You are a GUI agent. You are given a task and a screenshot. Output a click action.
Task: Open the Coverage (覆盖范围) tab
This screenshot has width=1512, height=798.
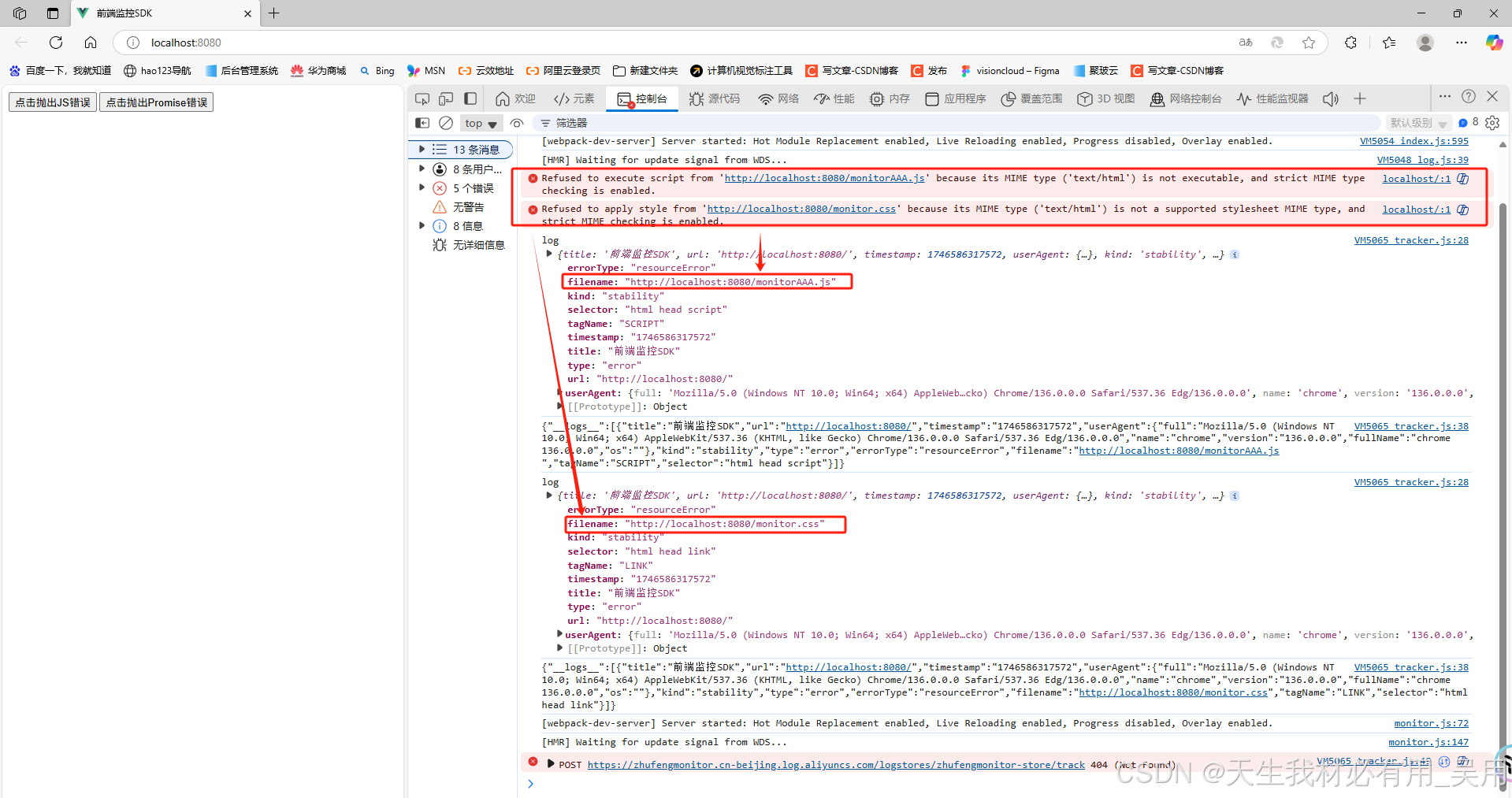click(1031, 99)
